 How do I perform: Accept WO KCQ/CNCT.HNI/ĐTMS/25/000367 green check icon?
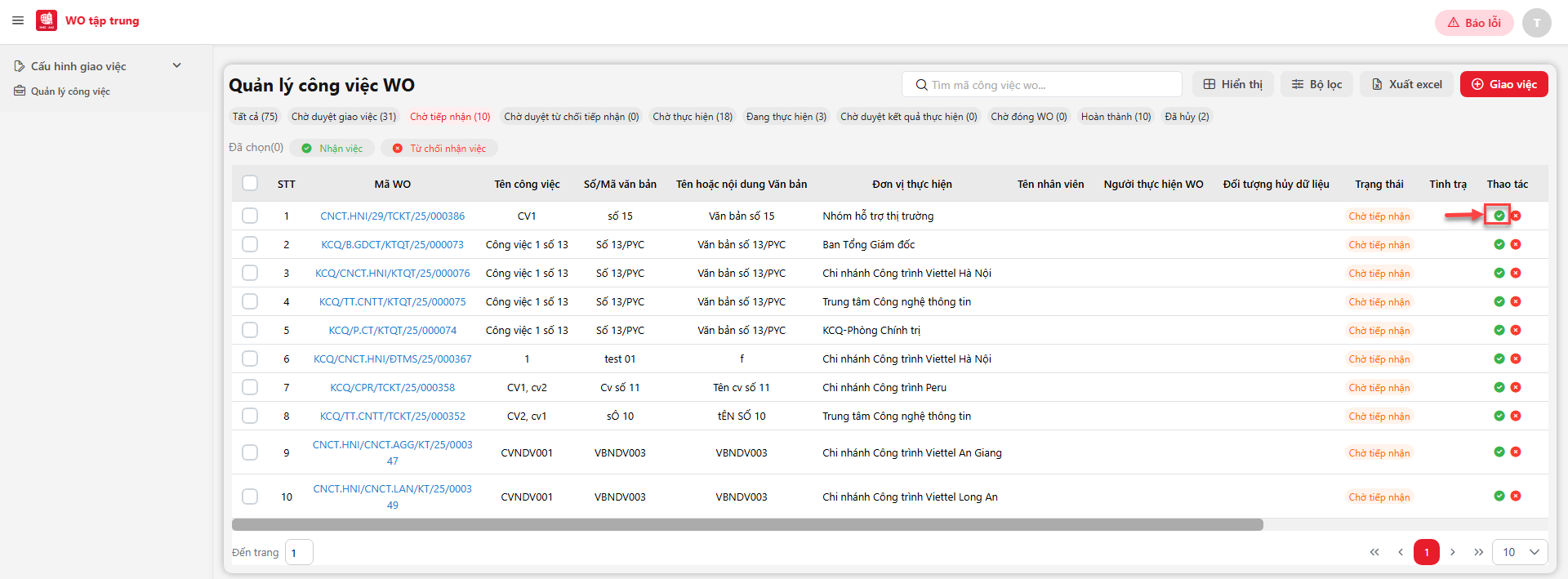(1499, 359)
